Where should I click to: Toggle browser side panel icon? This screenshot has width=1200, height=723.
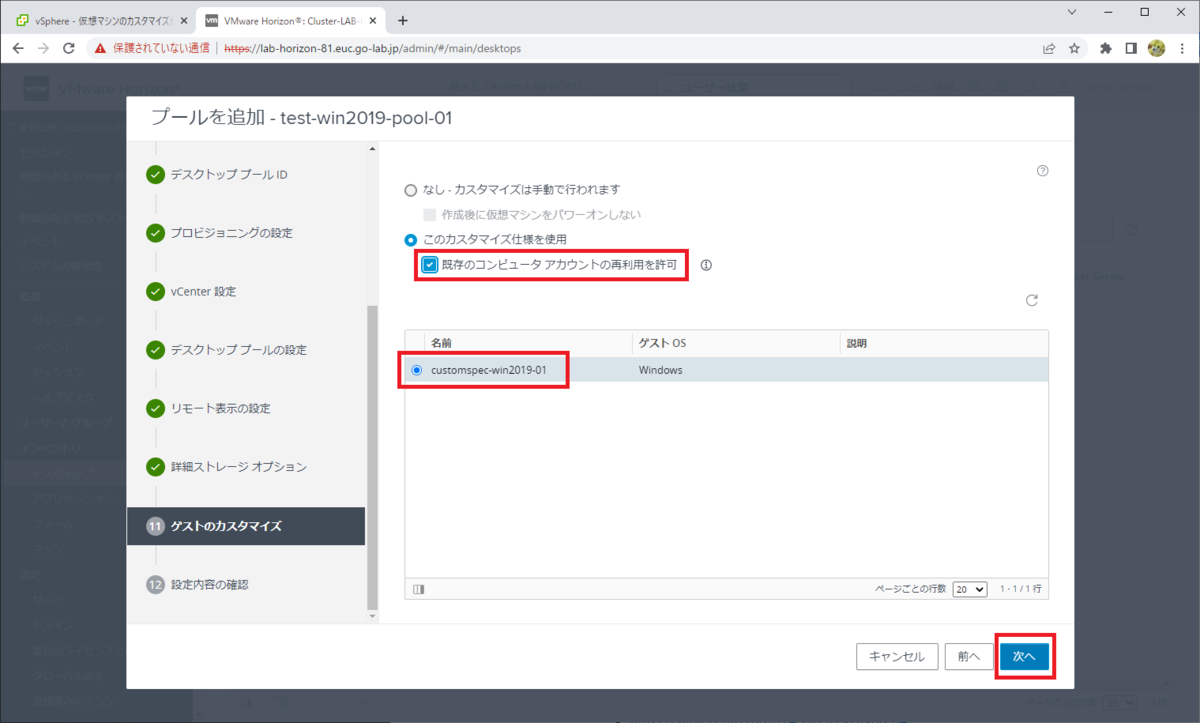click(1131, 48)
